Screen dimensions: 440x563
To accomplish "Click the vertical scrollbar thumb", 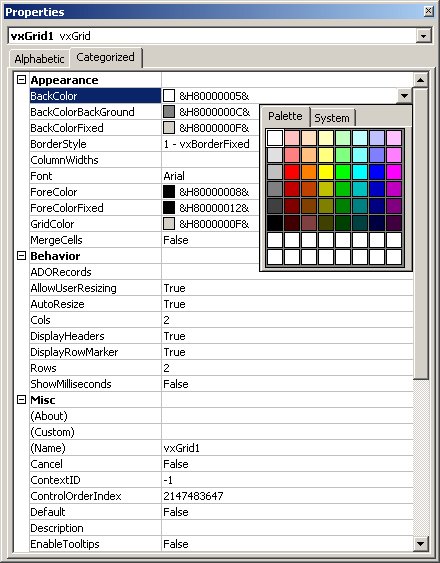I will point(420,233).
